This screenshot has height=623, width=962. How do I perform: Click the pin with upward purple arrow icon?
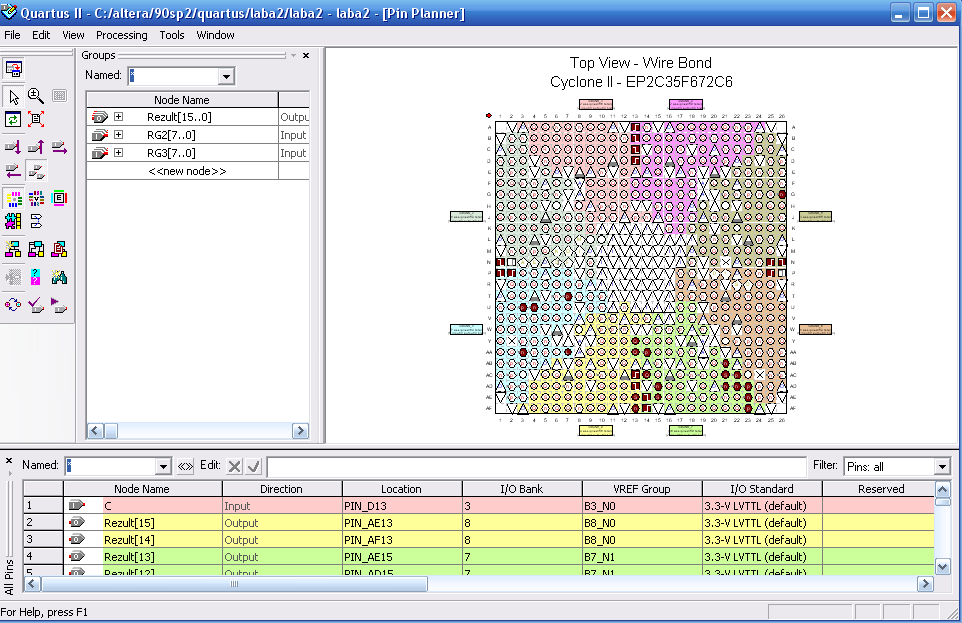click(x=36, y=147)
